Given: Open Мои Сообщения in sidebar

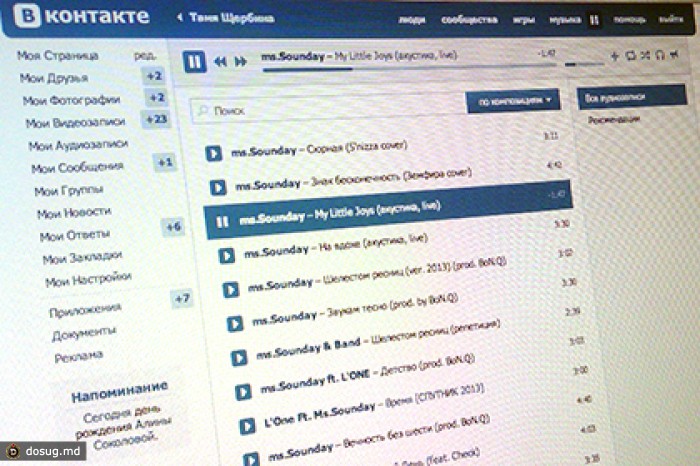Looking at the screenshot, I should tap(77, 167).
